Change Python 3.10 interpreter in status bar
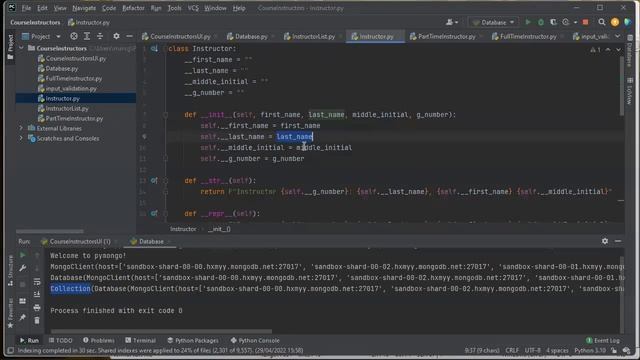The image size is (640, 360). pos(590,350)
